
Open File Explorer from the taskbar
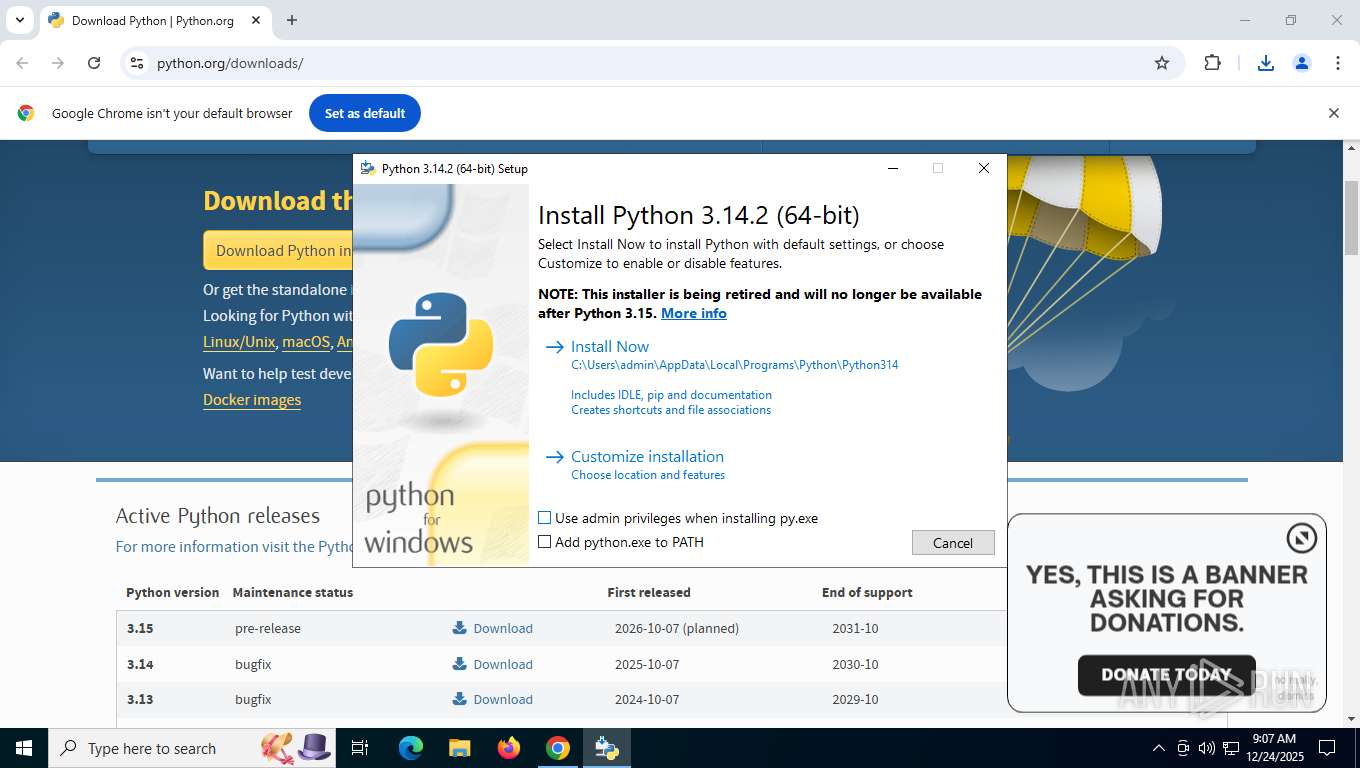[459, 748]
